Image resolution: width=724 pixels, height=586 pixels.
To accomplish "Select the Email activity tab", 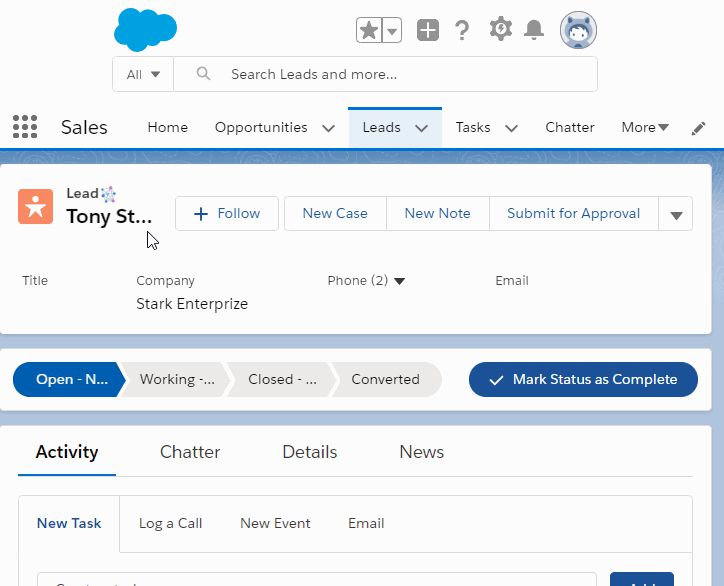I will click(366, 523).
